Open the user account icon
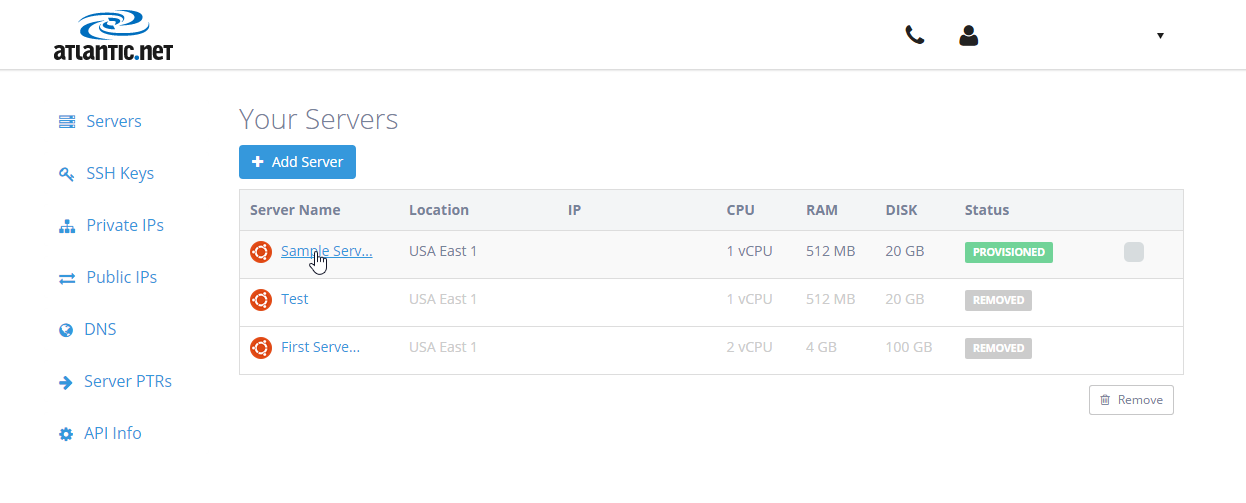This screenshot has height=503, width=1246. 968,36
